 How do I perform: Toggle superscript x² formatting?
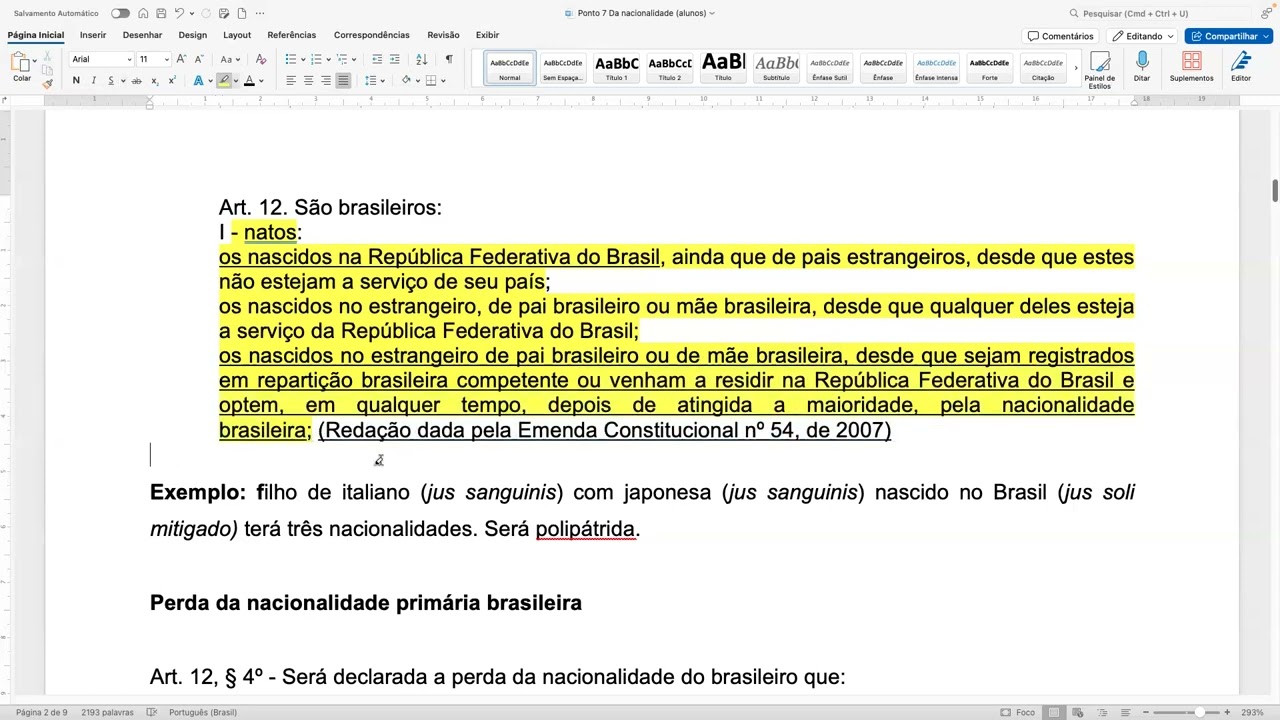point(172,80)
